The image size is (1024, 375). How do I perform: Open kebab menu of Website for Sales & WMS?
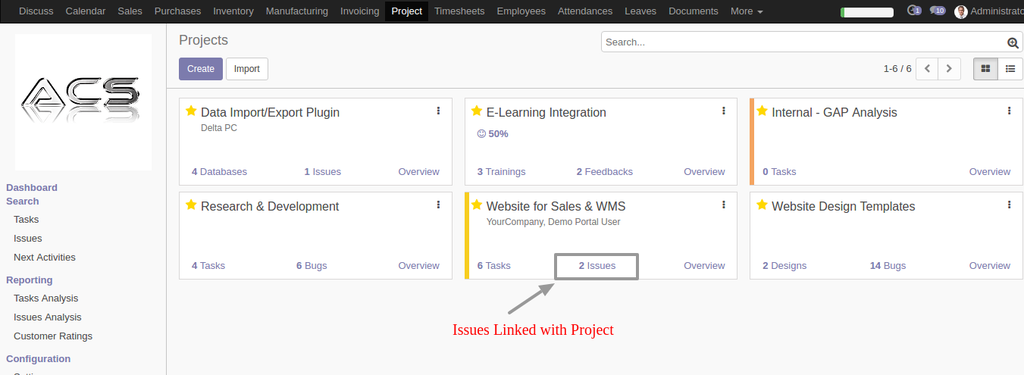pyautogui.click(x=724, y=205)
